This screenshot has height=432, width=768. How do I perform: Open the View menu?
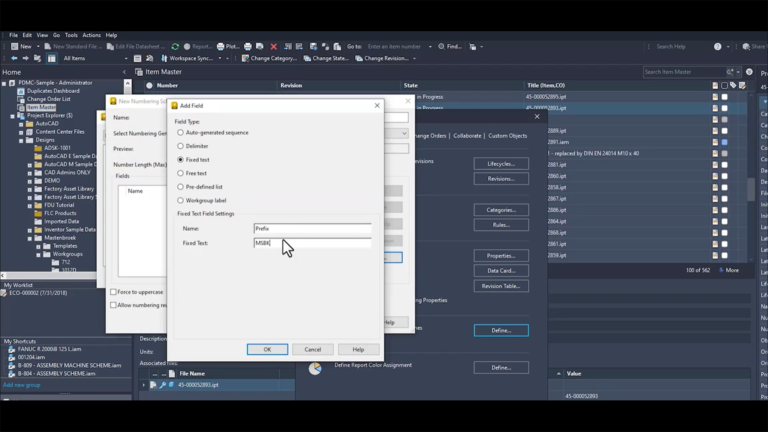pyautogui.click(x=42, y=35)
